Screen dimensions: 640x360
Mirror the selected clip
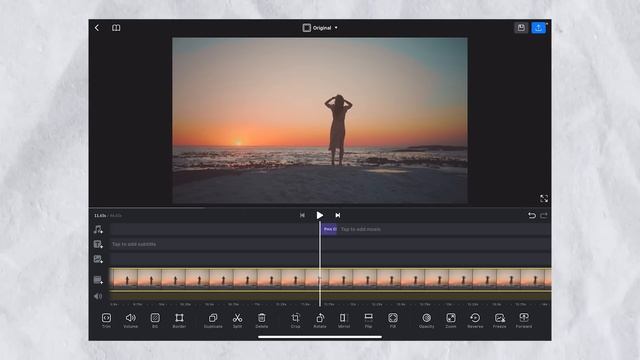coord(344,320)
